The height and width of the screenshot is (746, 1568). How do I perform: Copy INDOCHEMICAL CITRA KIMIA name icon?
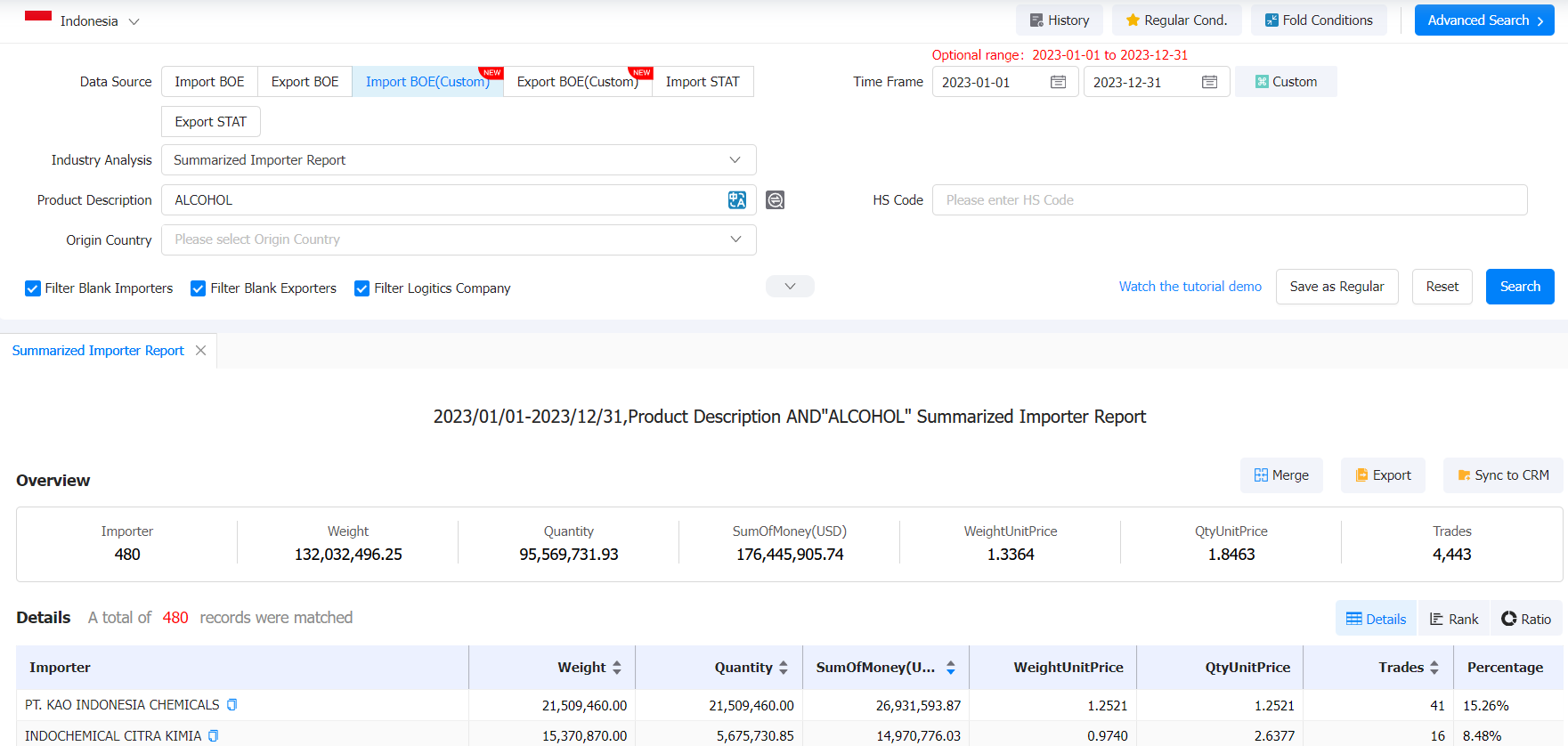tap(214, 736)
